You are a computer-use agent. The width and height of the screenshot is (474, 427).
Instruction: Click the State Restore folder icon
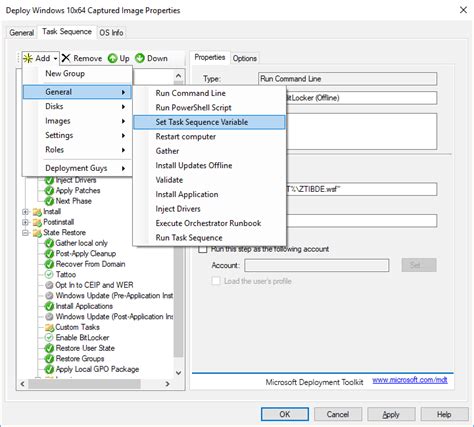(37, 233)
